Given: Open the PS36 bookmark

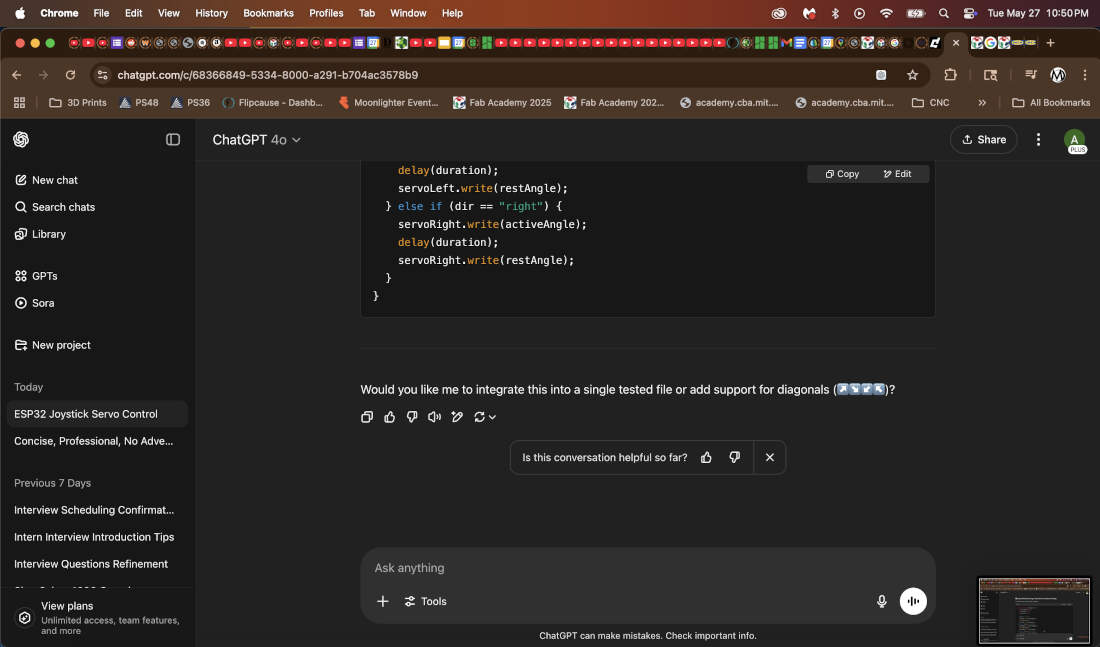Looking at the screenshot, I should [x=190, y=102].
